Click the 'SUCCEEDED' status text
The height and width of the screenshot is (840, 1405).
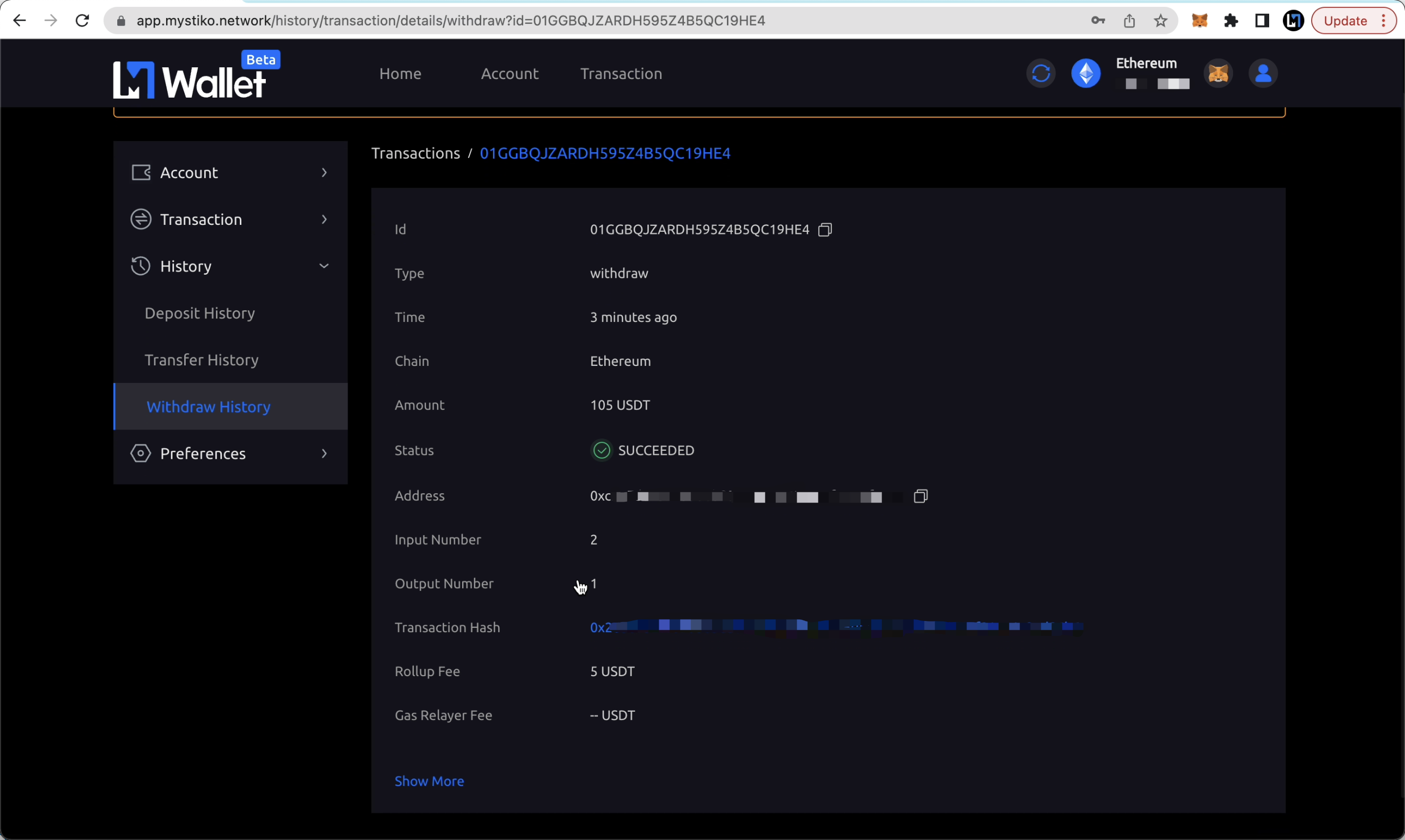(656, 451)
